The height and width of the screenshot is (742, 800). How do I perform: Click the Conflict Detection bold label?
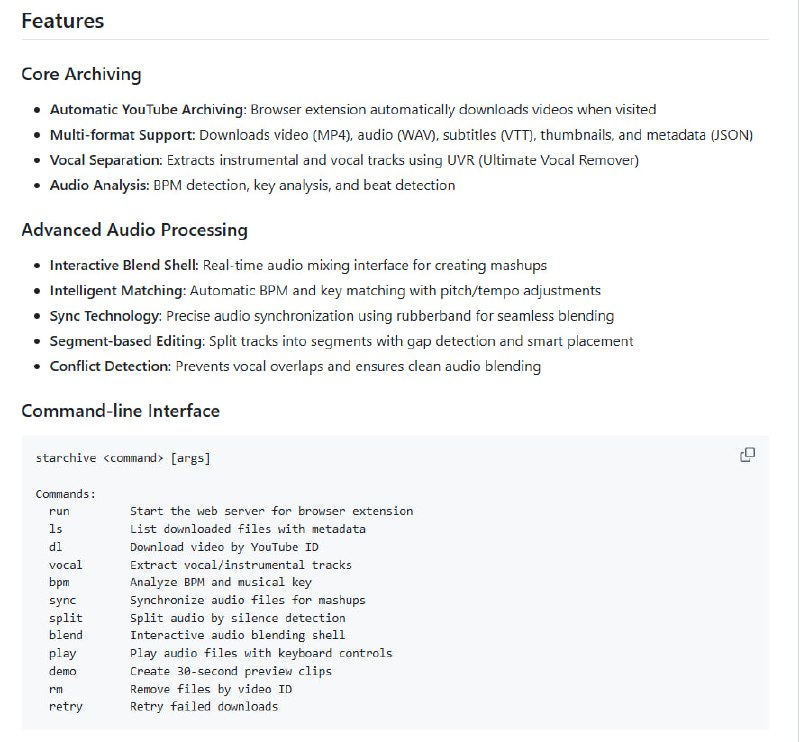coord(111,366)
